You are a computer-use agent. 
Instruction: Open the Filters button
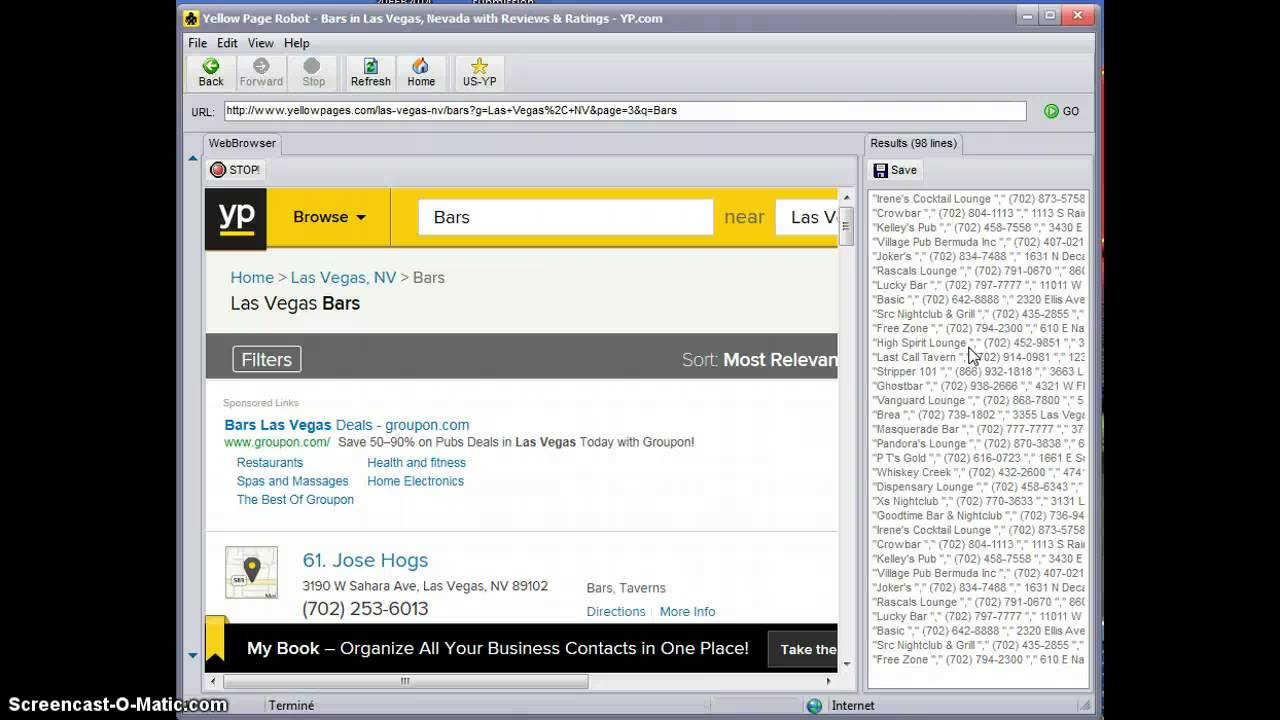266,360
